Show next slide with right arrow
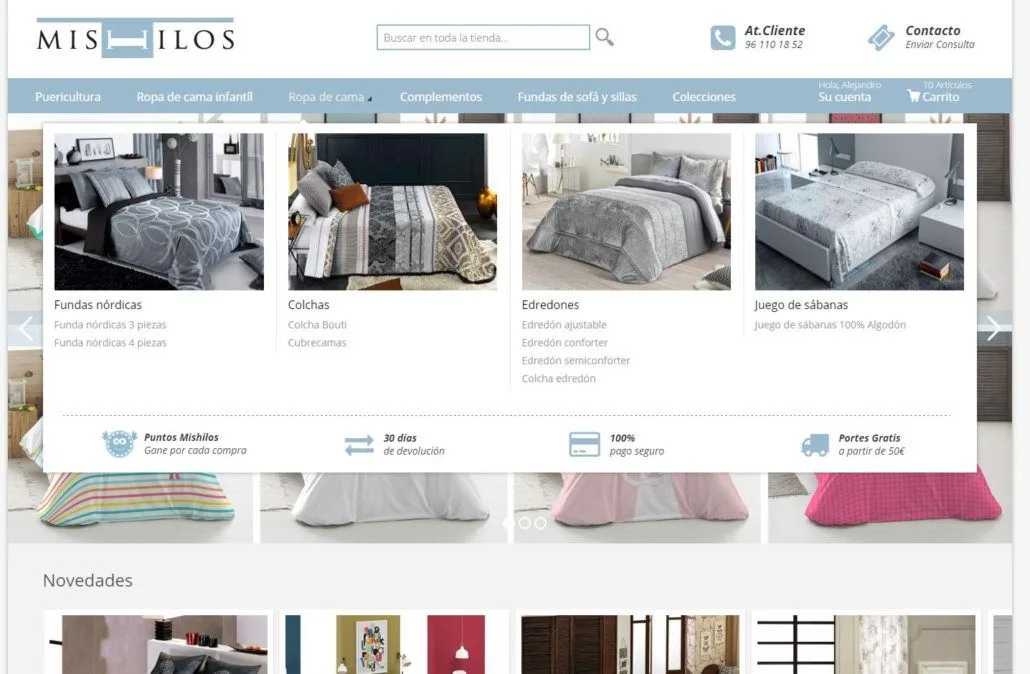 pyautogui.click(x=993, y=328)
